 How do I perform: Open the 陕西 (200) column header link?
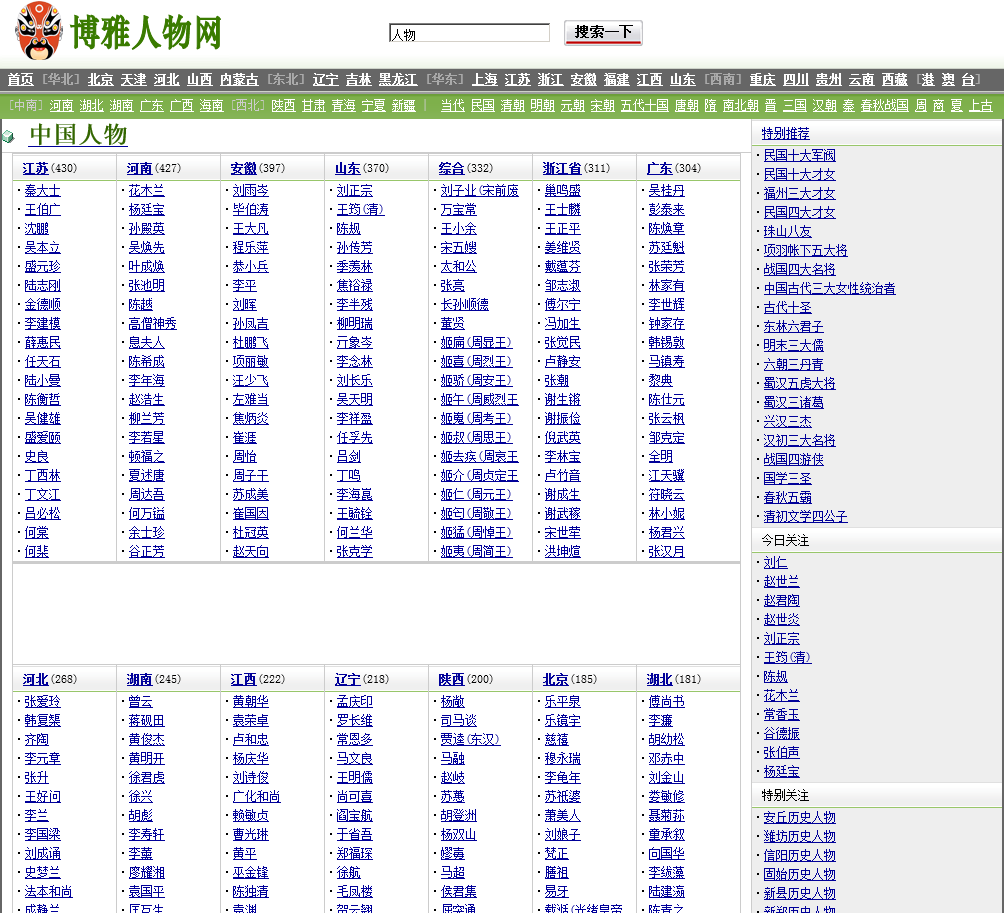pyautogui.click(x=451, y=679)
